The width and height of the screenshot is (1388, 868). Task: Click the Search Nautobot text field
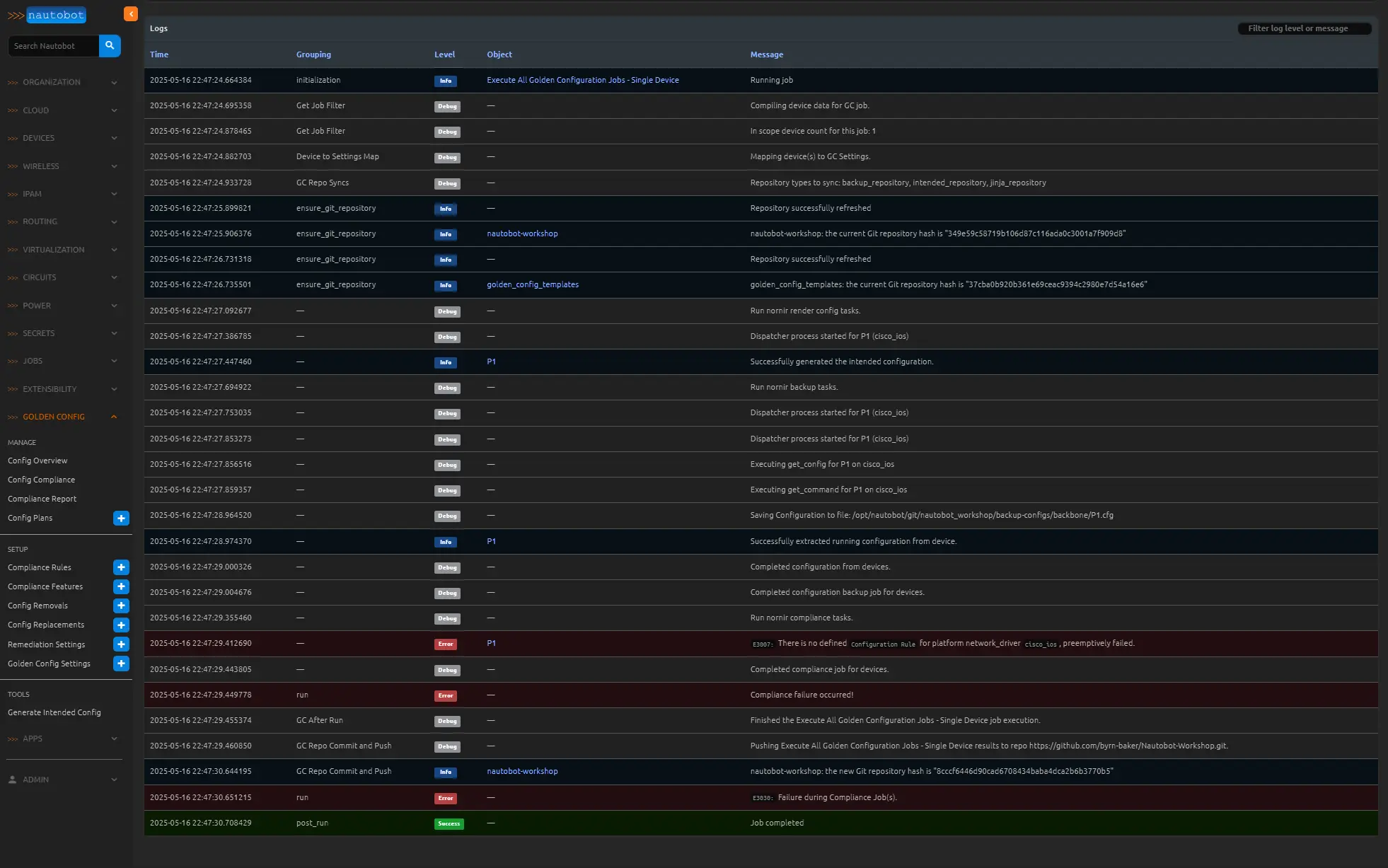pyautogui.click(x=53, y=46)
